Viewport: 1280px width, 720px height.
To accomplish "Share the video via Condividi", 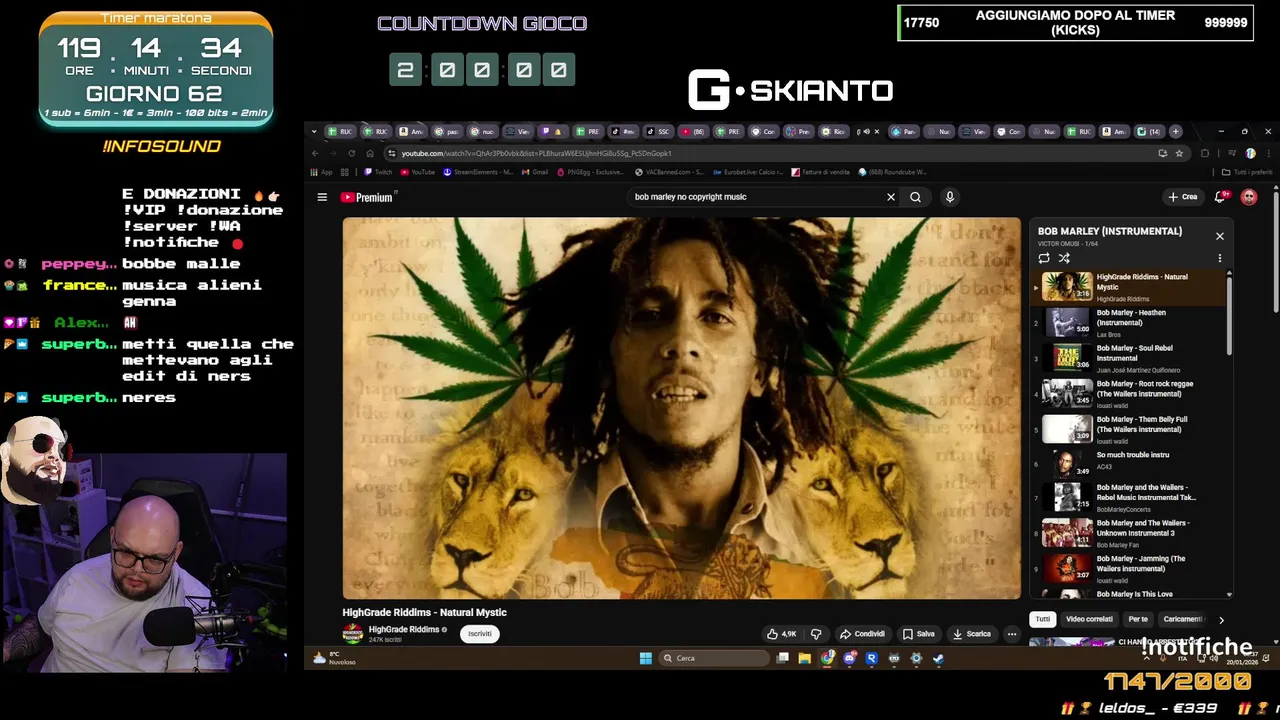I will 862,634.
